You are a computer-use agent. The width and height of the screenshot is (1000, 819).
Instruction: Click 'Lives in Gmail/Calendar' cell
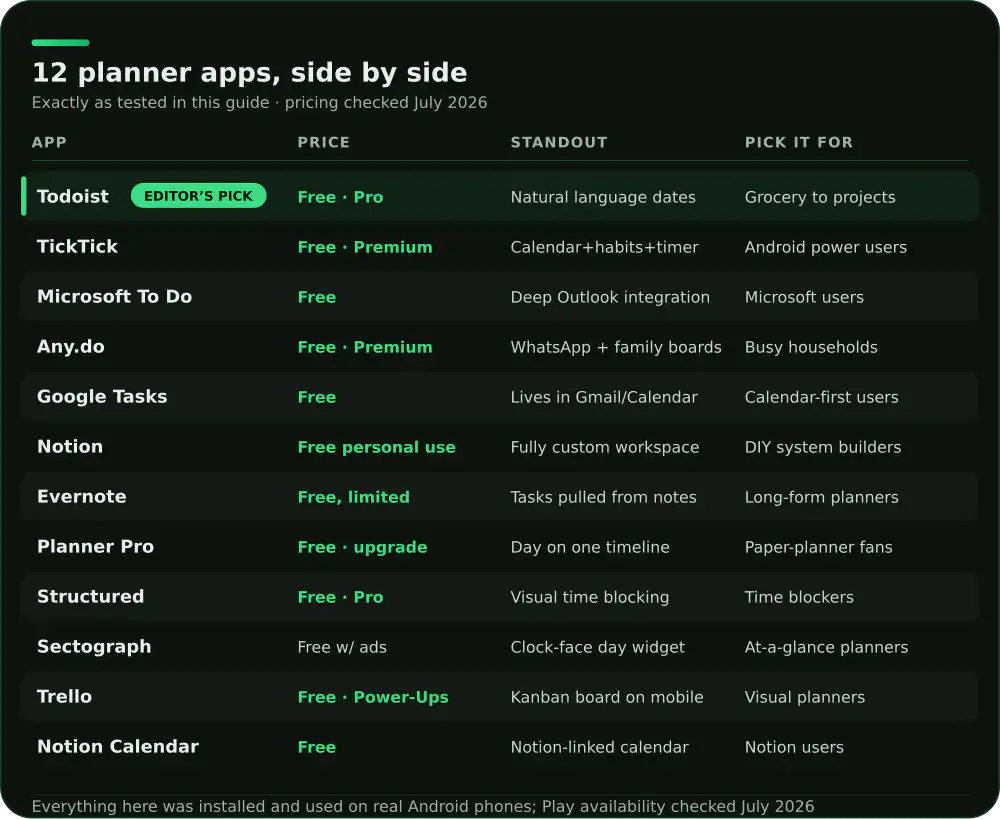(x=604, y=397)
